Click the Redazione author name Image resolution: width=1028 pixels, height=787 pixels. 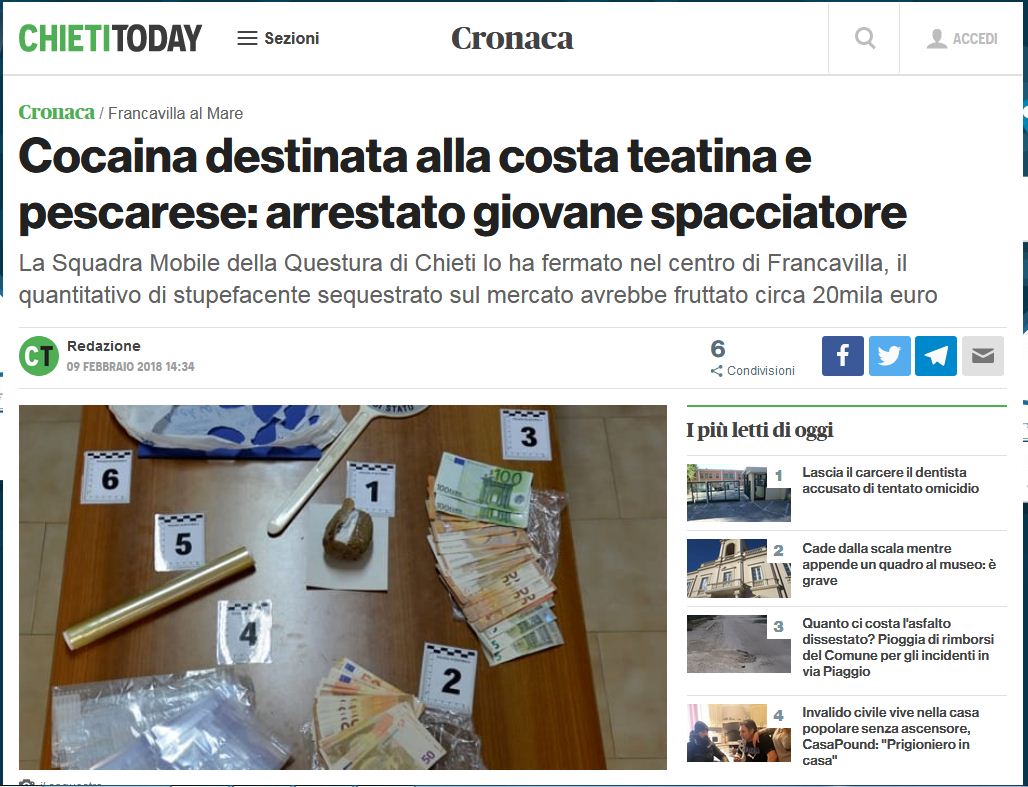click(104, 346)
